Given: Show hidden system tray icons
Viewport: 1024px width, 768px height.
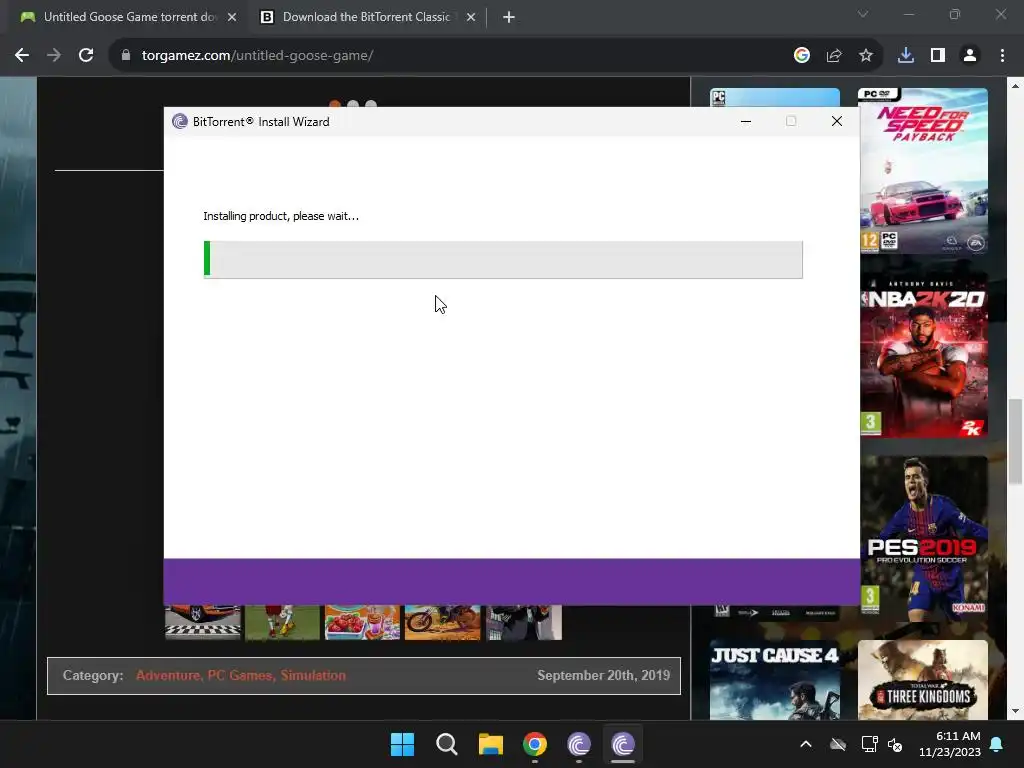Looking at the screenshot, I should tap(806, 744).
